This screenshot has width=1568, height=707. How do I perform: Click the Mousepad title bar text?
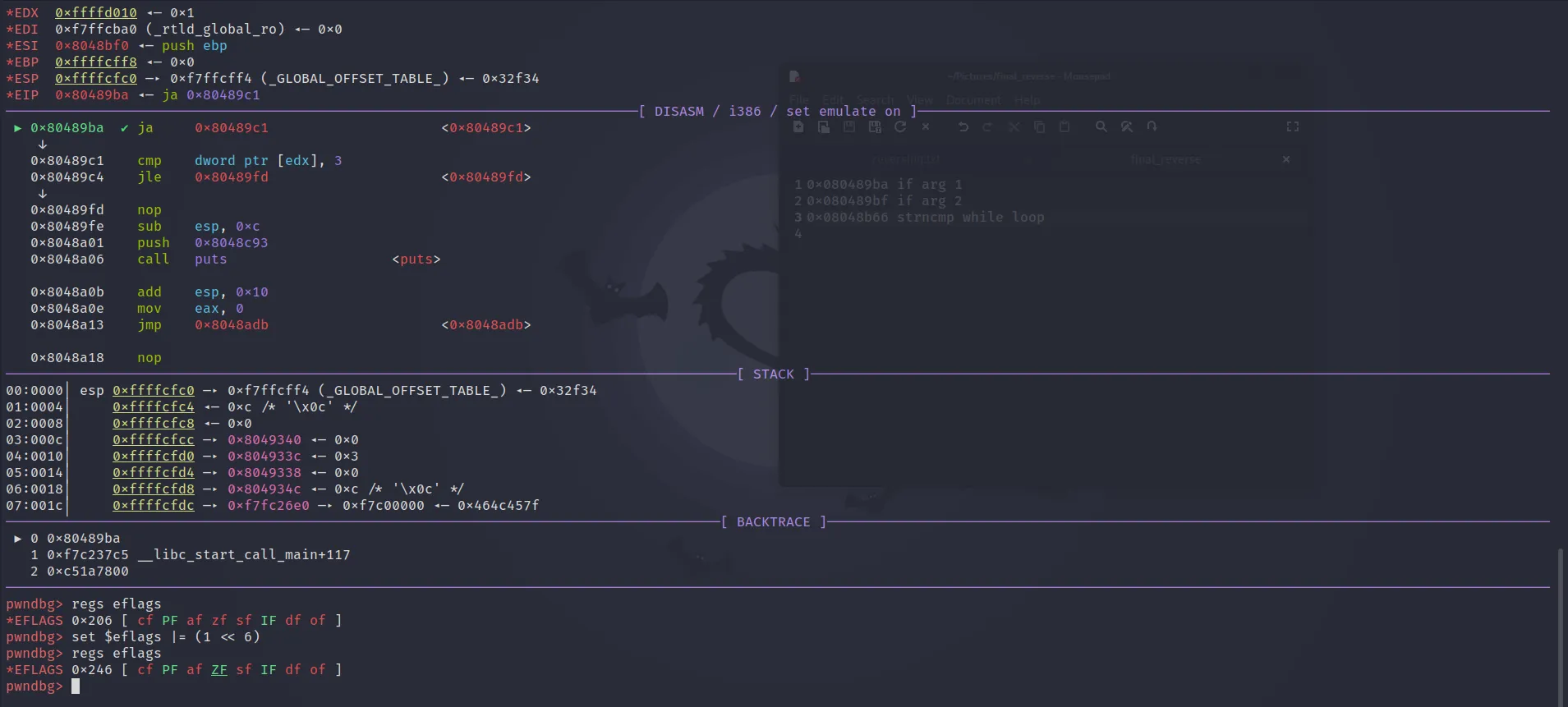[1028, 76]
